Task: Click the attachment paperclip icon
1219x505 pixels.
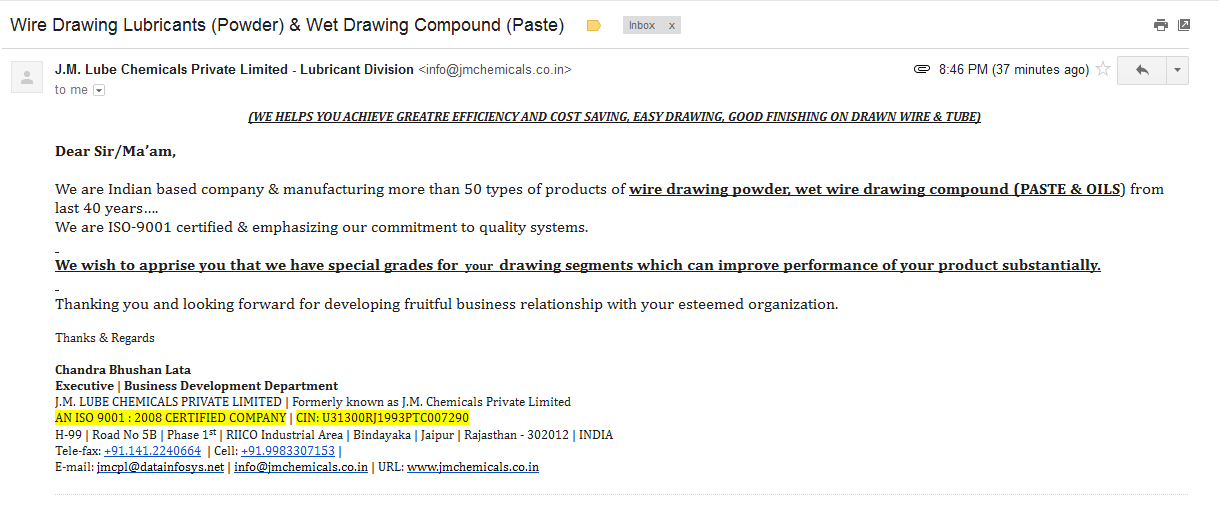Action: pos(922,69)
